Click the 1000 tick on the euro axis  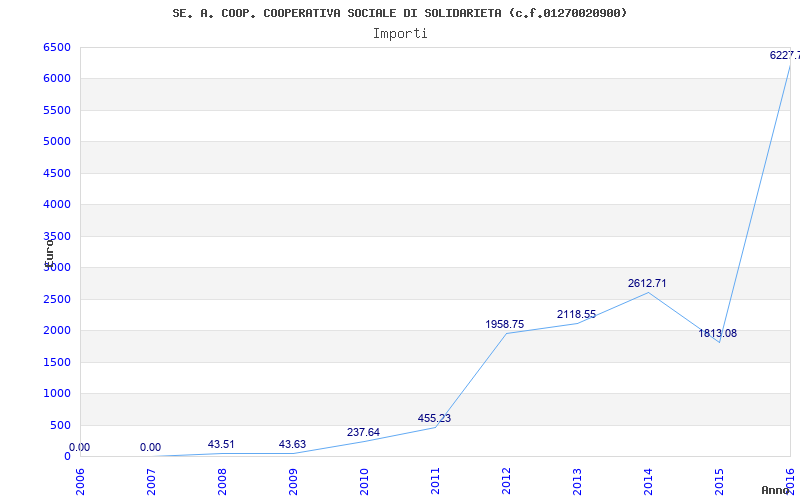pyautogui.click(x=57, y=393)
